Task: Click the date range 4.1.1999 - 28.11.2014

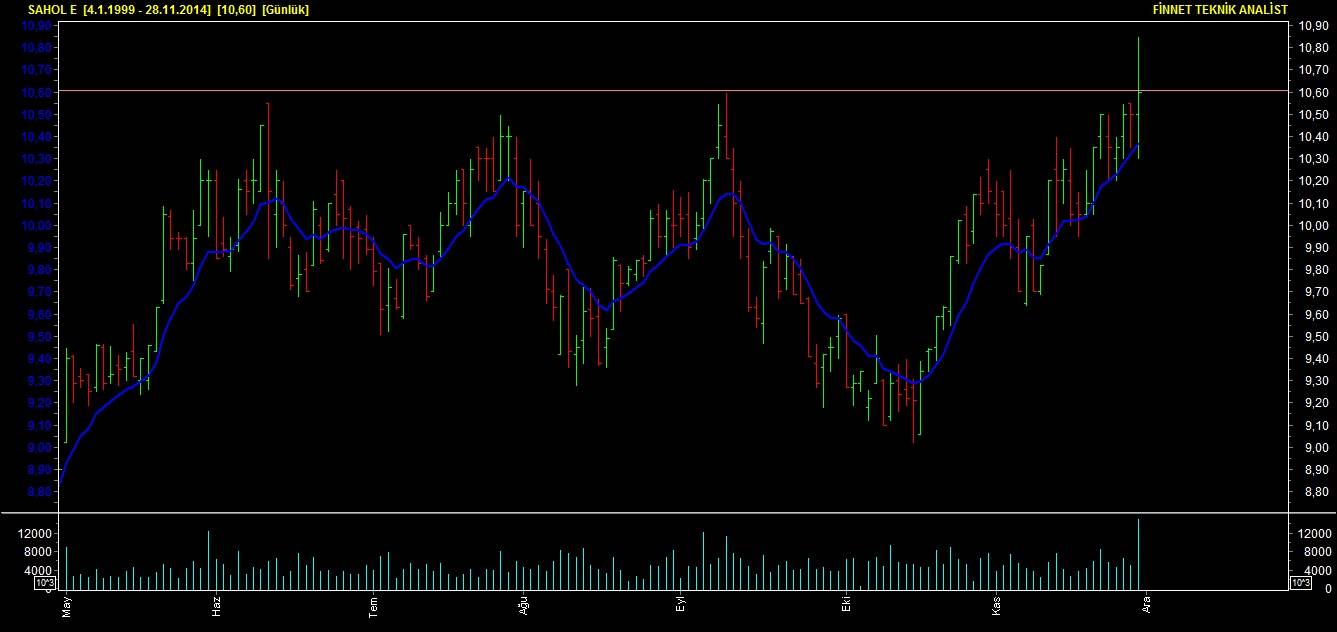Action: pos(148,9)
